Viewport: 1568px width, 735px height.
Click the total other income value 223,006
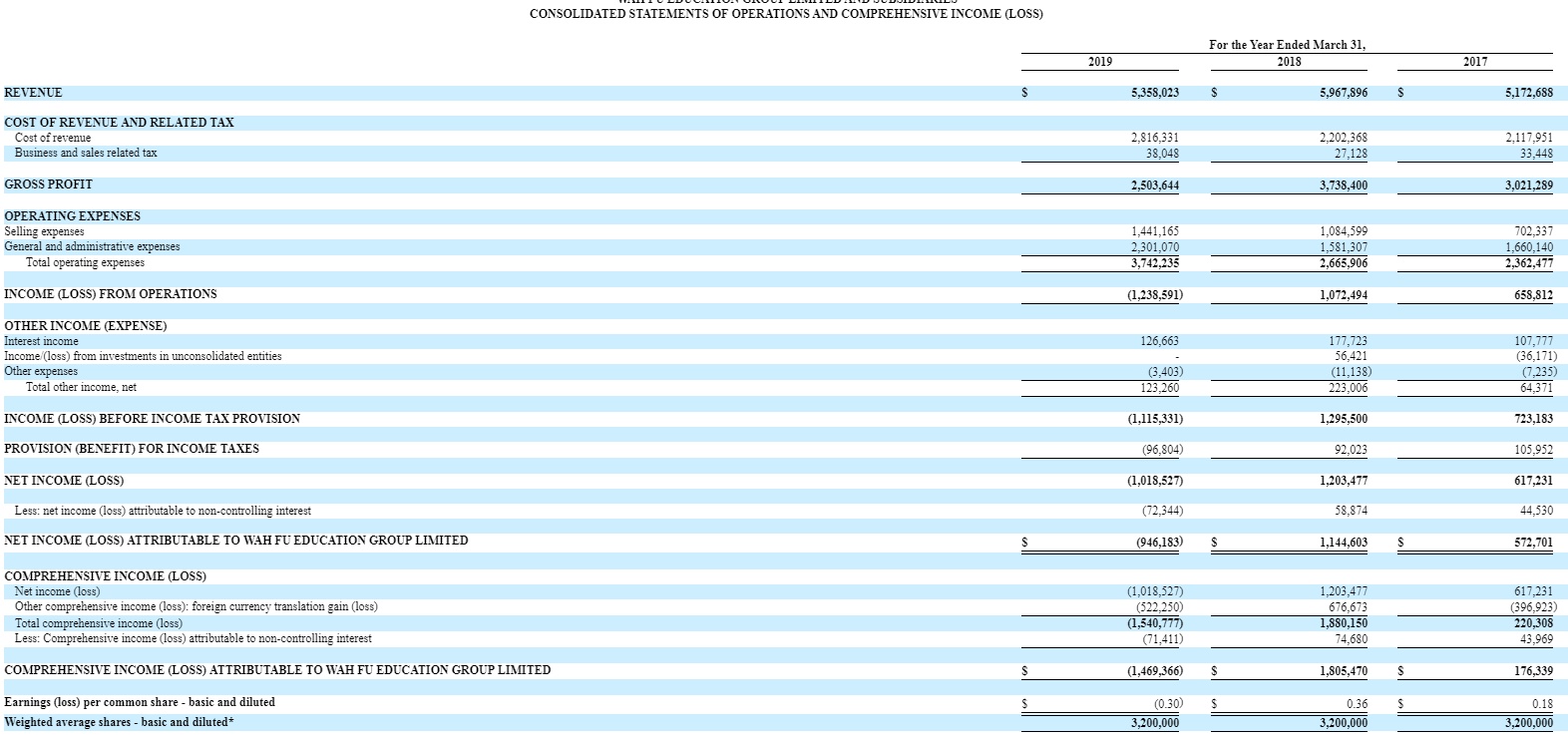coord(1348,388)
